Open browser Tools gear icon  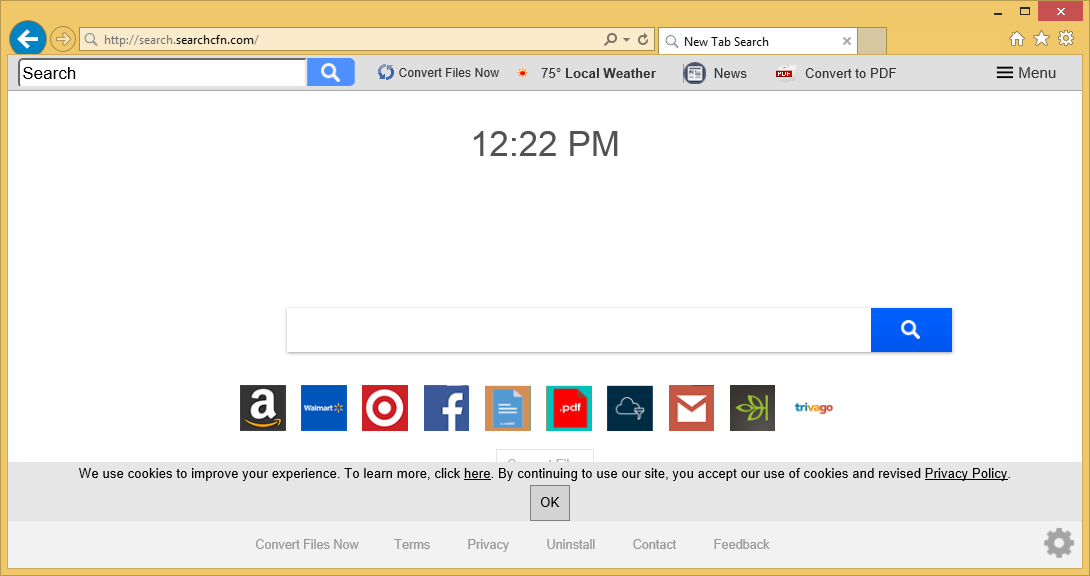click(1066, 38)
